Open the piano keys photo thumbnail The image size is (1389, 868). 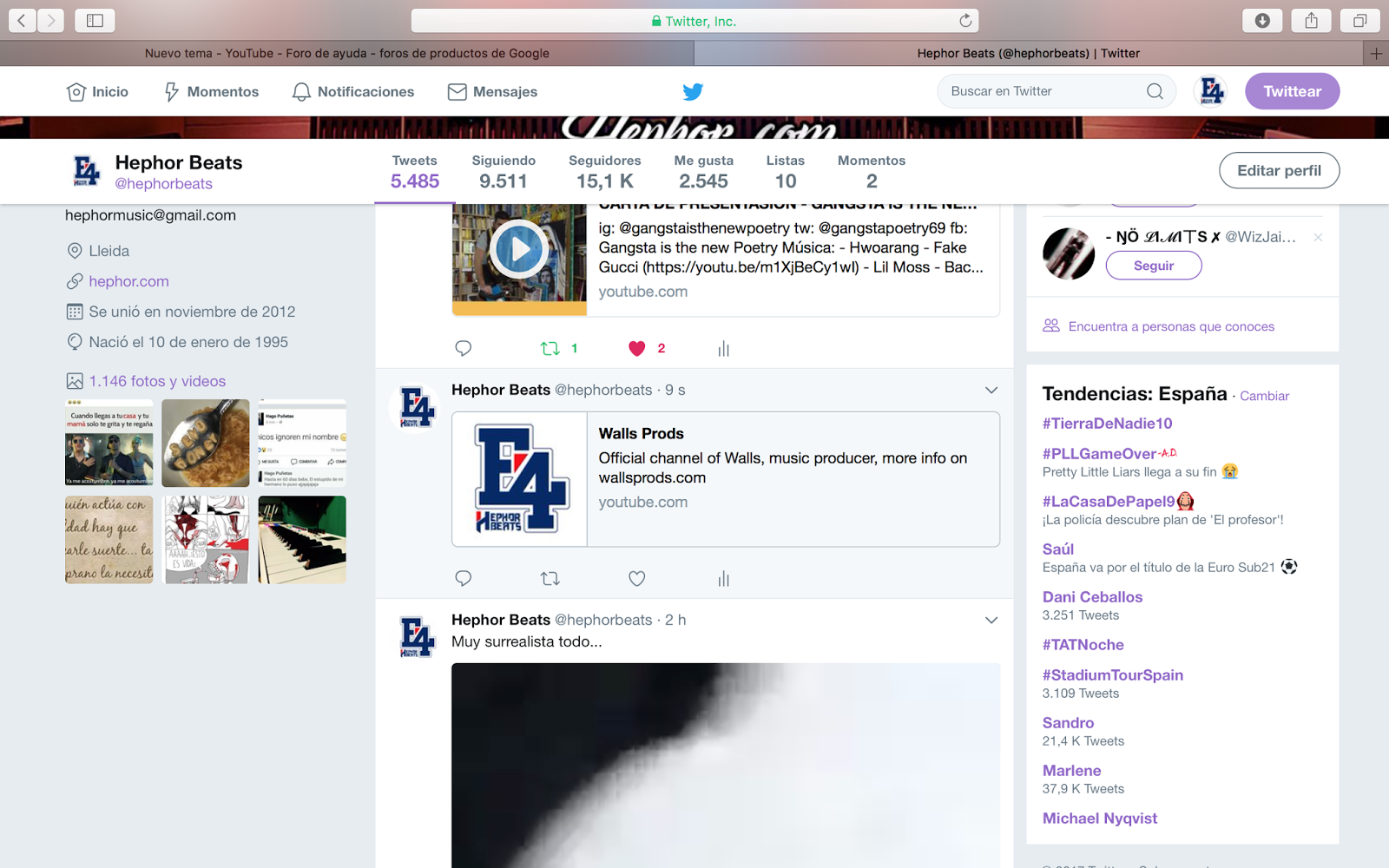click(x=302, y=540)
